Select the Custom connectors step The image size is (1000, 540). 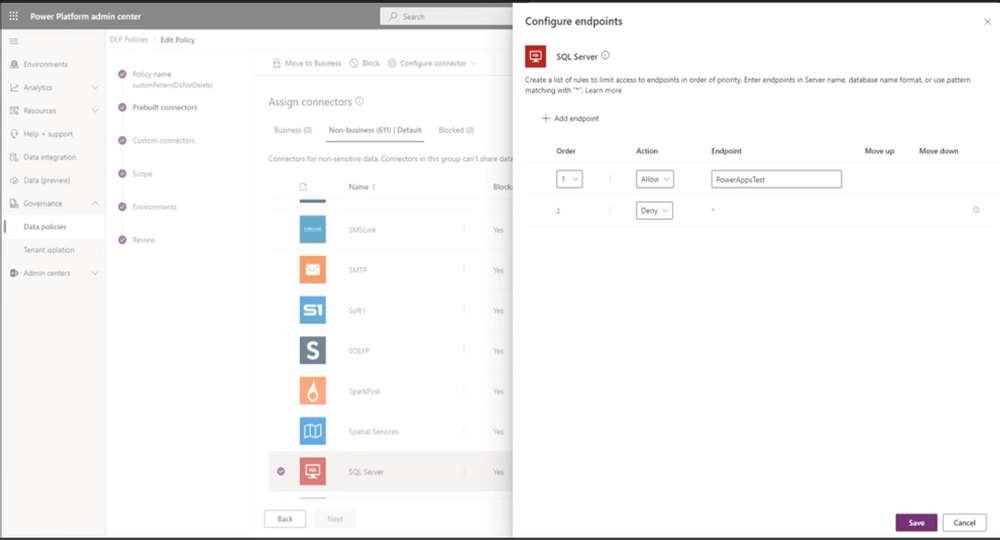pos(163,140)
